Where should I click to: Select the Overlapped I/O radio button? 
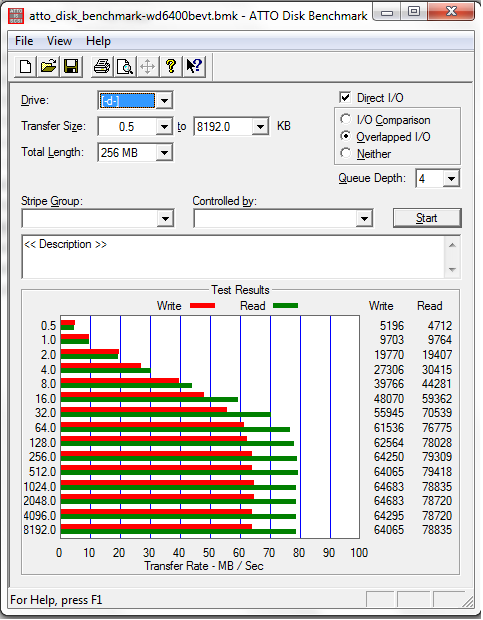[345, 136]
